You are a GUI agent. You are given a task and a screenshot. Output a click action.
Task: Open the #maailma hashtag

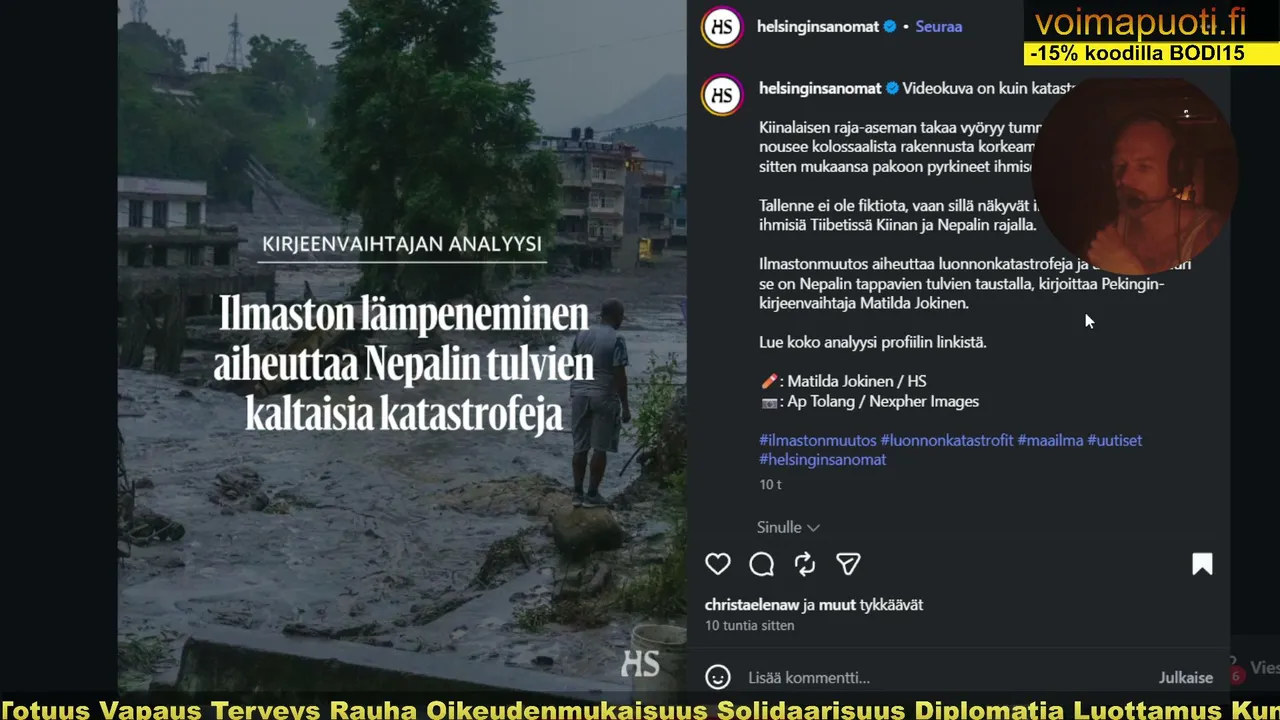[x=1050, y=440]
